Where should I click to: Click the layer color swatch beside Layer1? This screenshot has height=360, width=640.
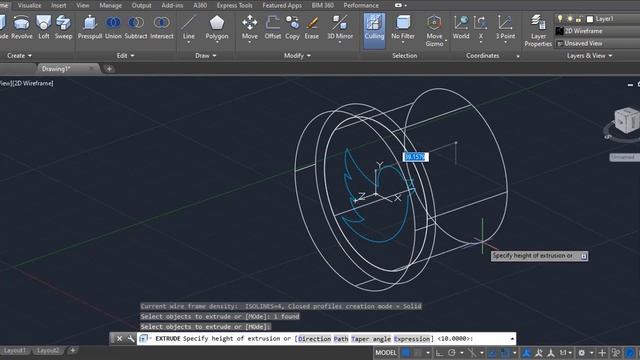pyautogui.click(x=589, y=19)
